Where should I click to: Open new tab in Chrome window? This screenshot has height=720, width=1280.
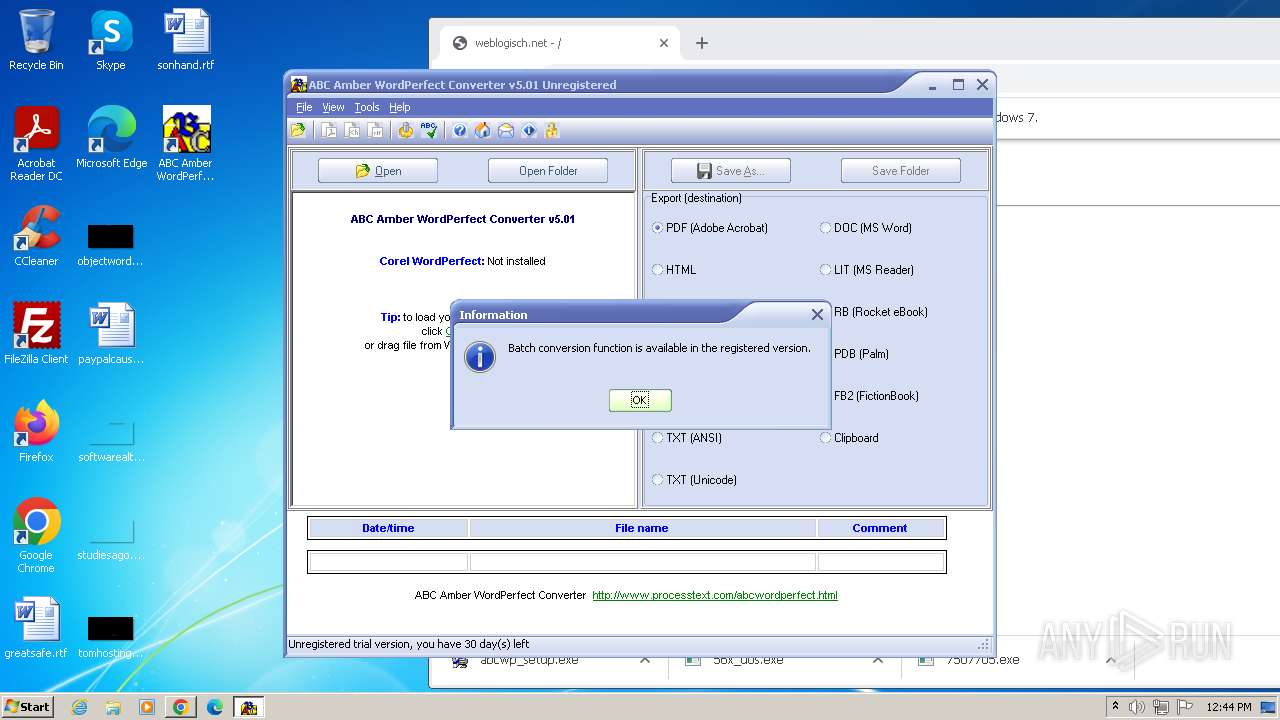tap(702, 43)
